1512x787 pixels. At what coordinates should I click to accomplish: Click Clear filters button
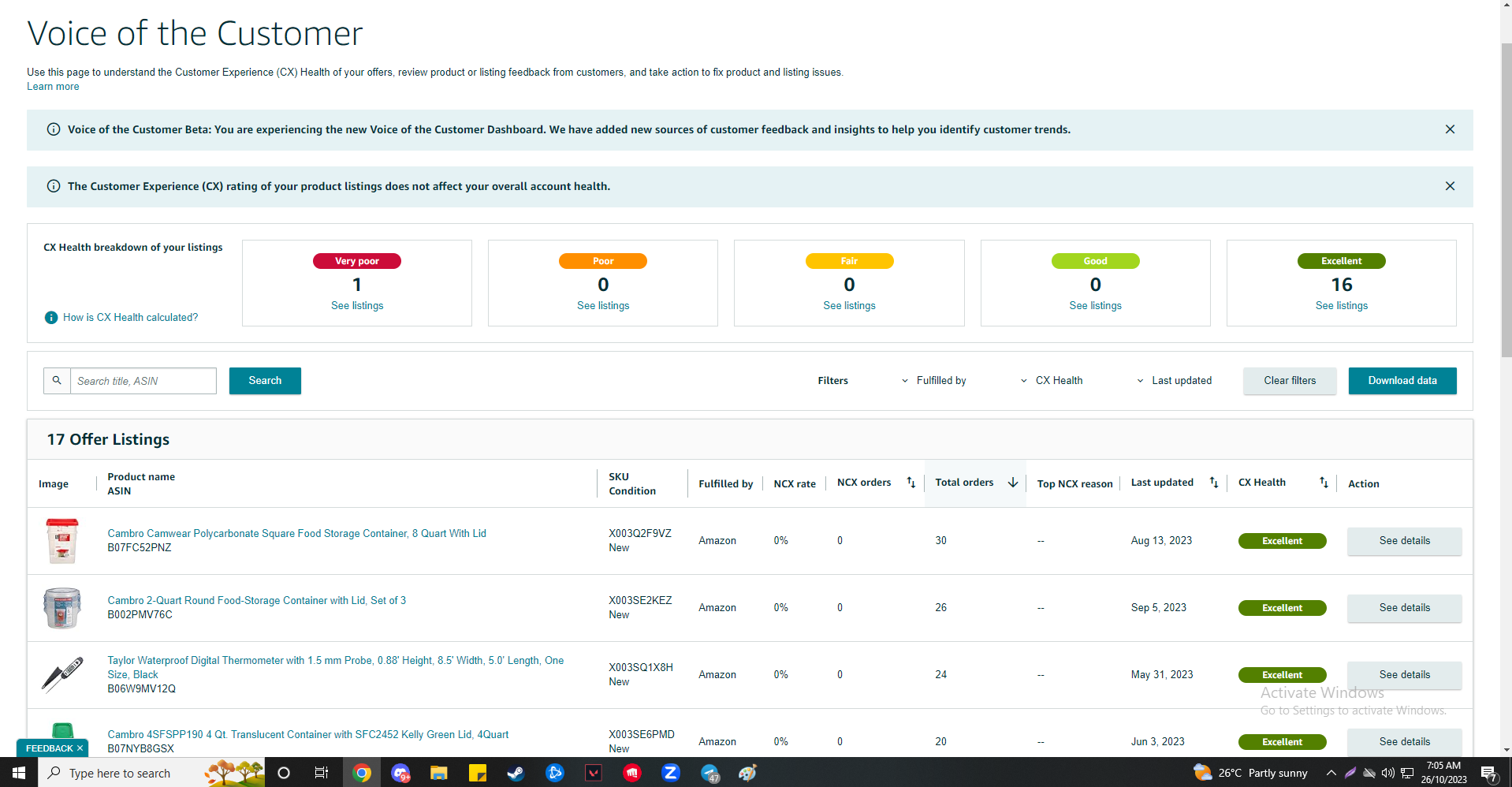coord(1290,380)
